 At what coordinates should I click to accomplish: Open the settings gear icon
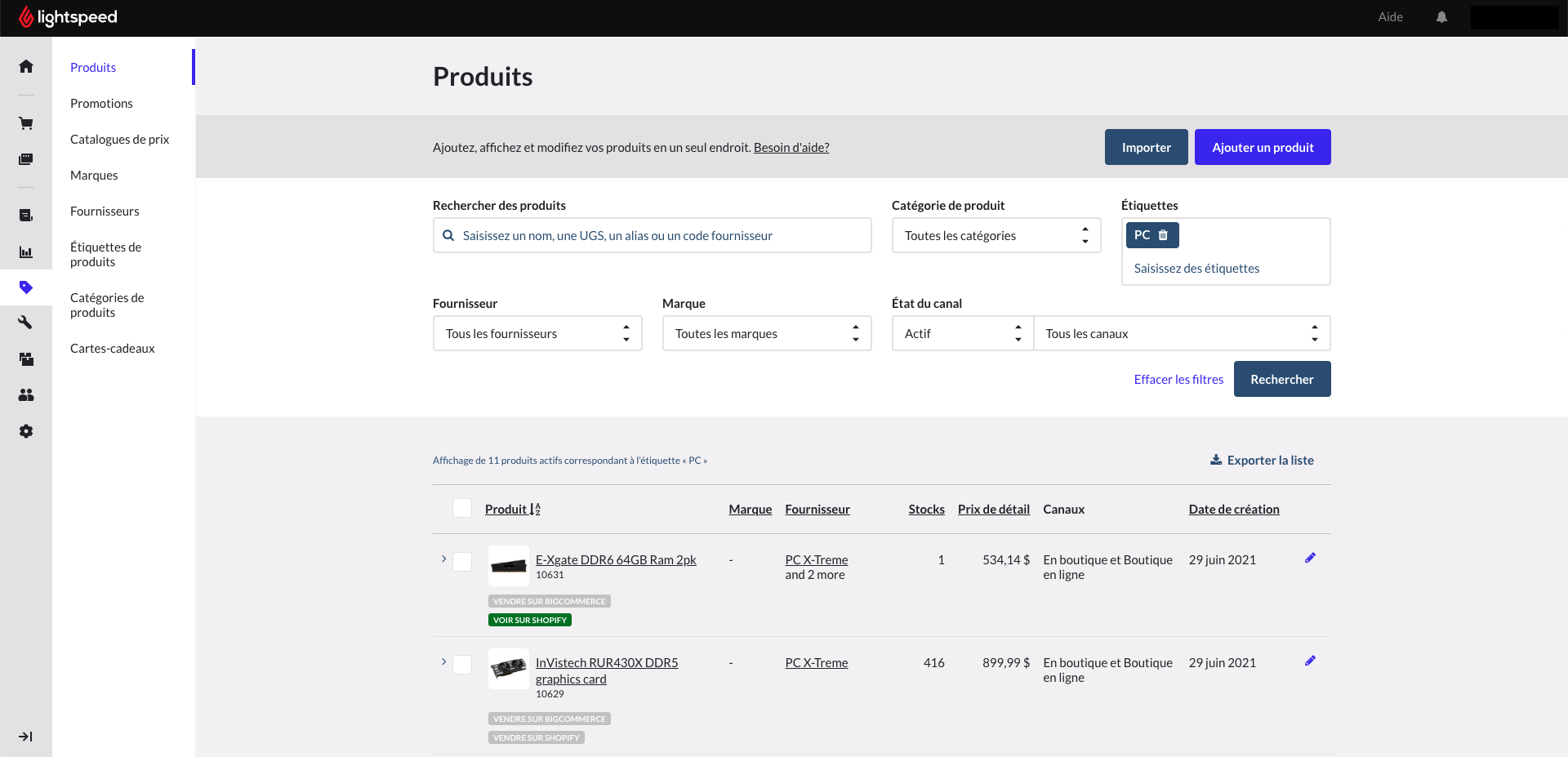tap(25, 431)
